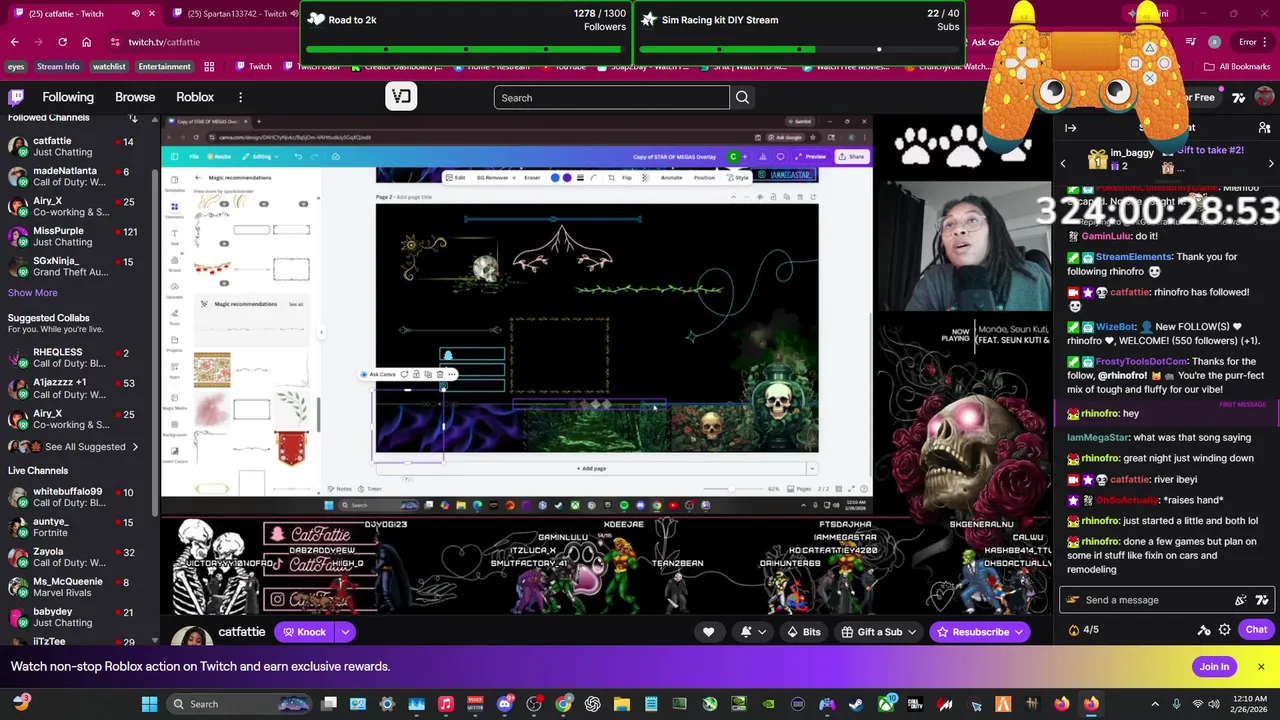Expand followed channels with Show More
Screen dimensions: 1280x720
tap(33, 293)
